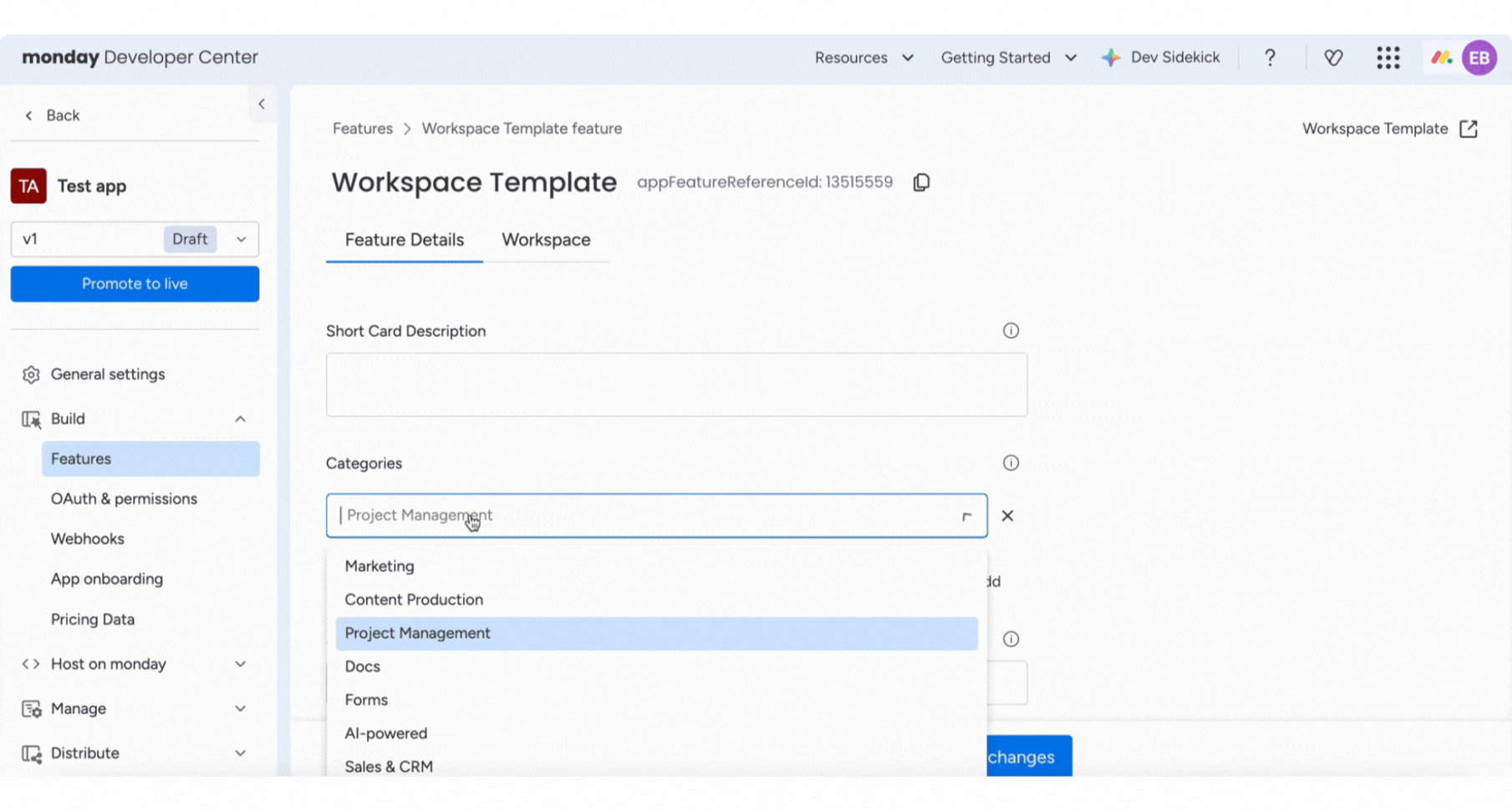
Task: Click the TA Test app logo
Action: pyautogui.click(x=28, y=186)
